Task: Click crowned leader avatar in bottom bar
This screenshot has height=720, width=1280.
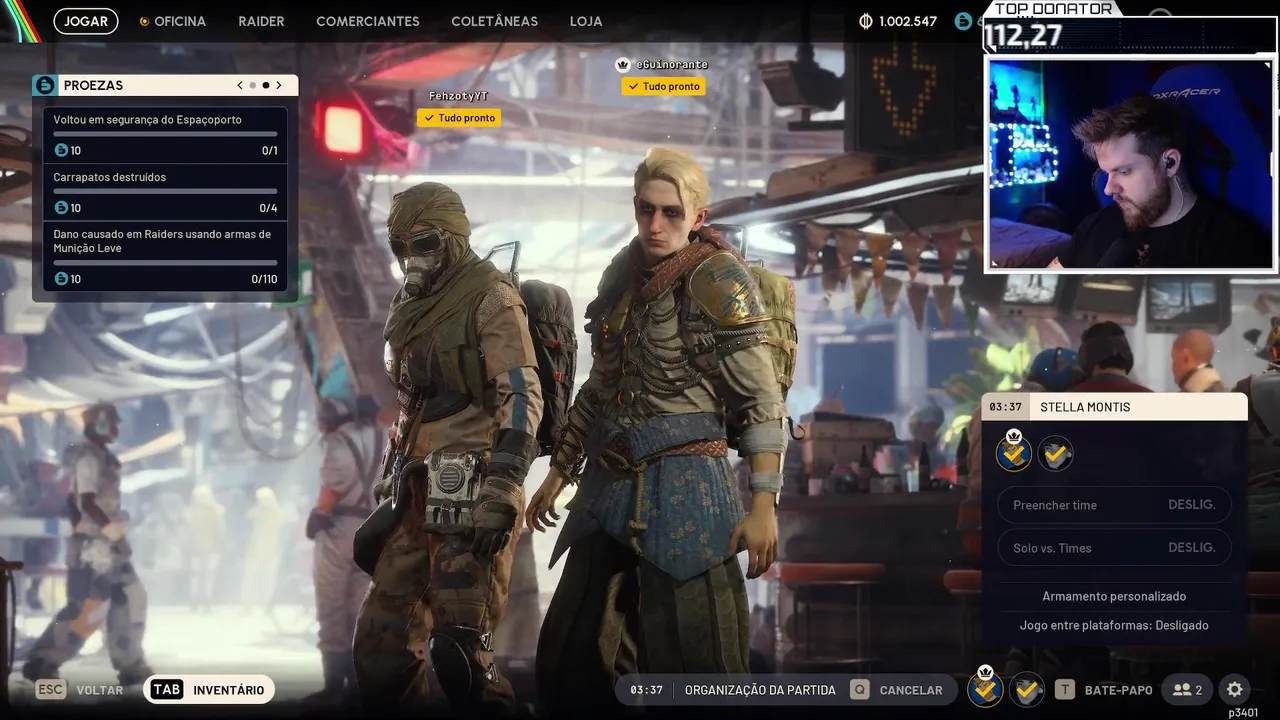Action: (986, 688)
